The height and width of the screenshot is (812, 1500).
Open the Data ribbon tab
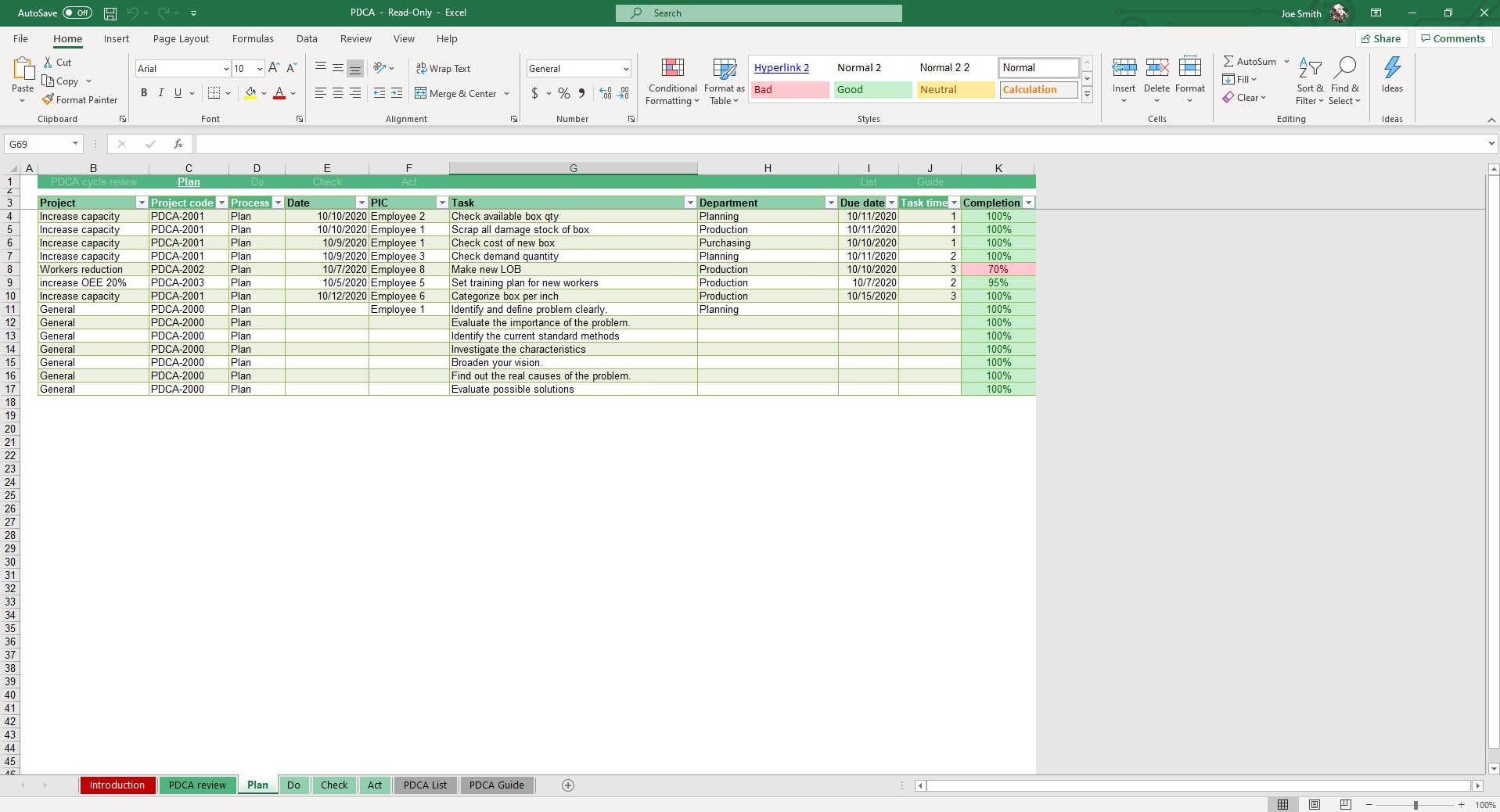(307, 39)
